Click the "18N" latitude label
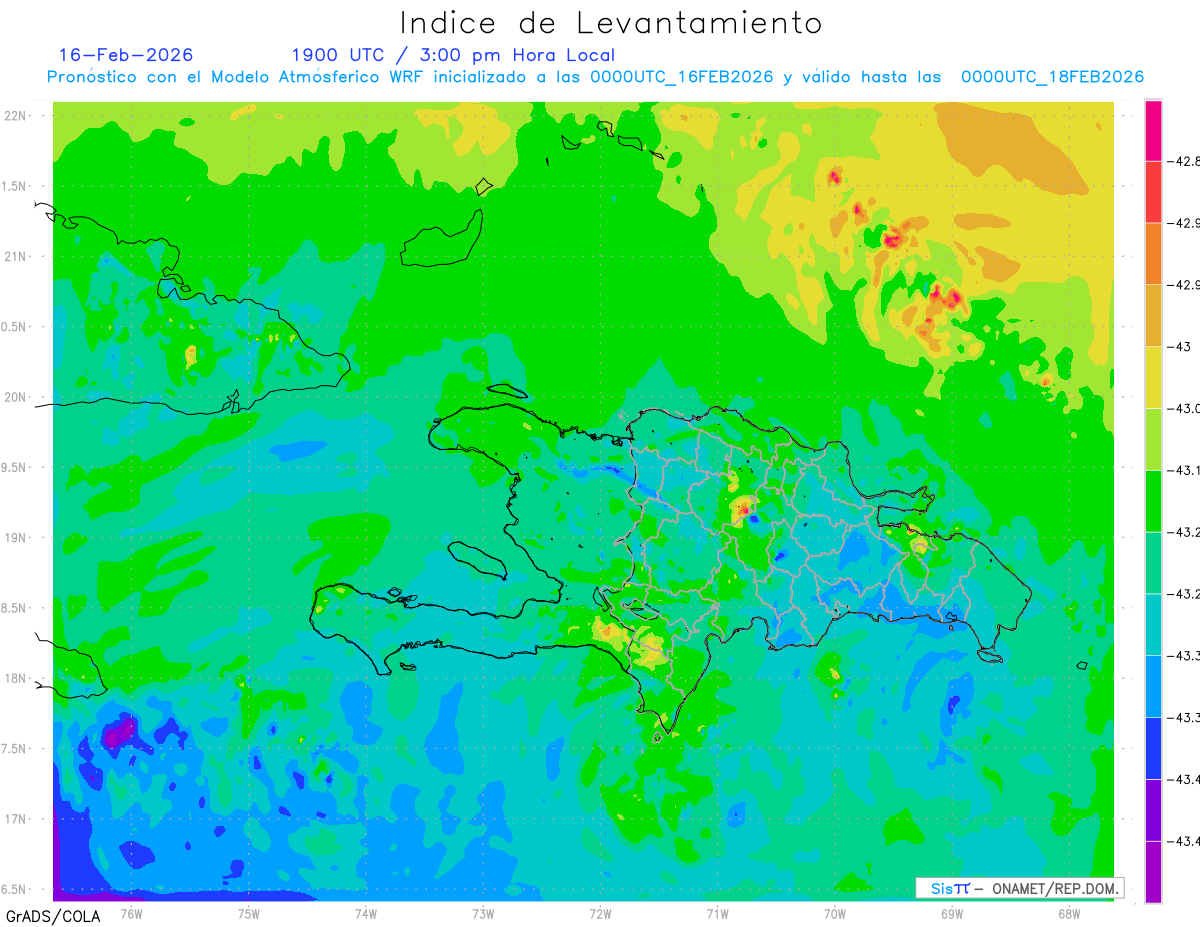 [x=17, y=678]
